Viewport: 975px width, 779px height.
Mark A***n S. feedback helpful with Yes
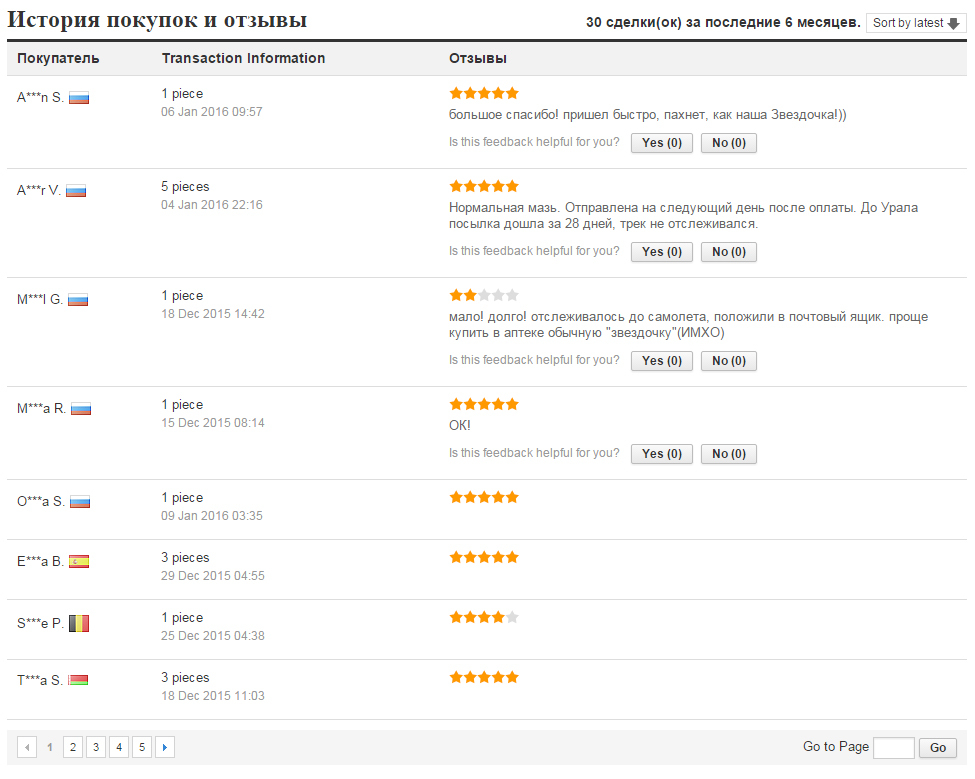point(662,143)
